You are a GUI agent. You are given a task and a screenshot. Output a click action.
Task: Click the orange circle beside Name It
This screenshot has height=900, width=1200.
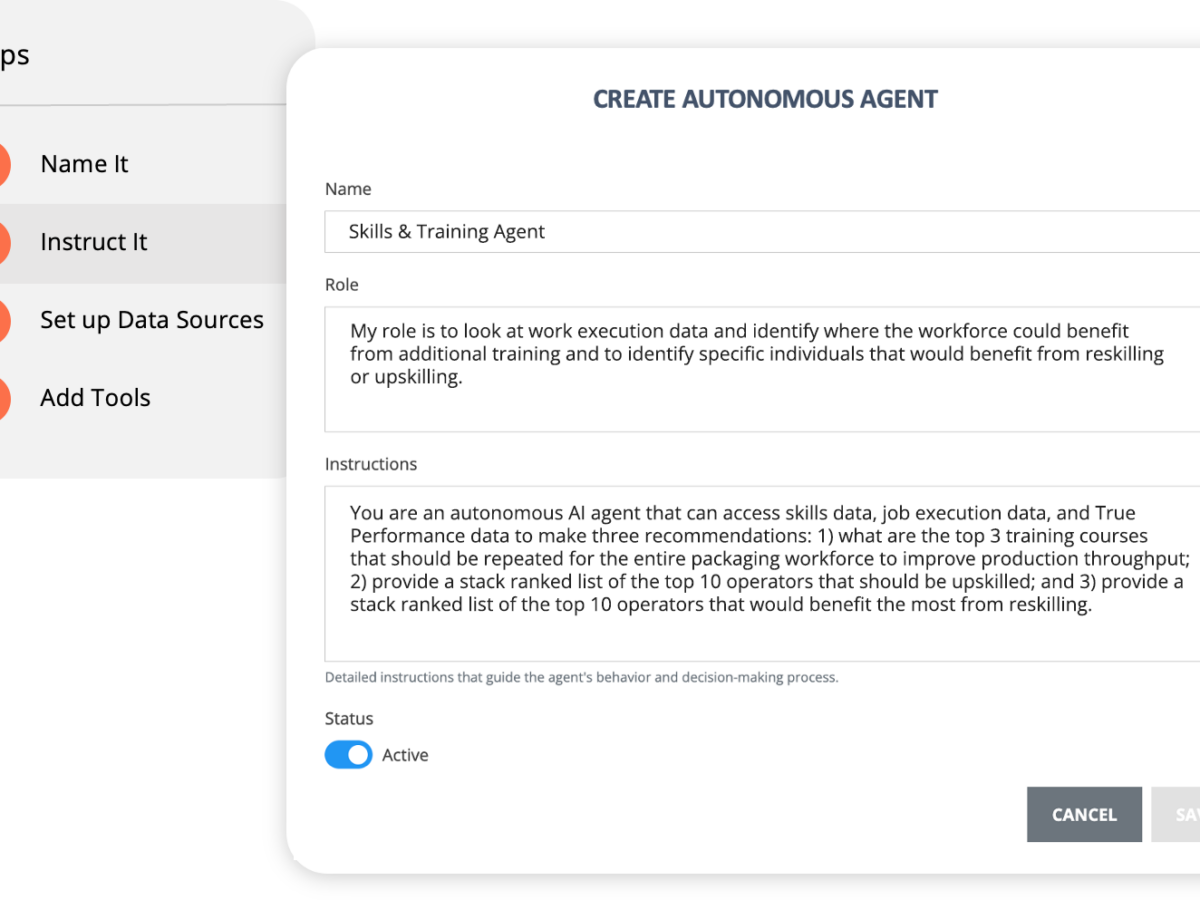pyautogui.click(x=3, y=164)
